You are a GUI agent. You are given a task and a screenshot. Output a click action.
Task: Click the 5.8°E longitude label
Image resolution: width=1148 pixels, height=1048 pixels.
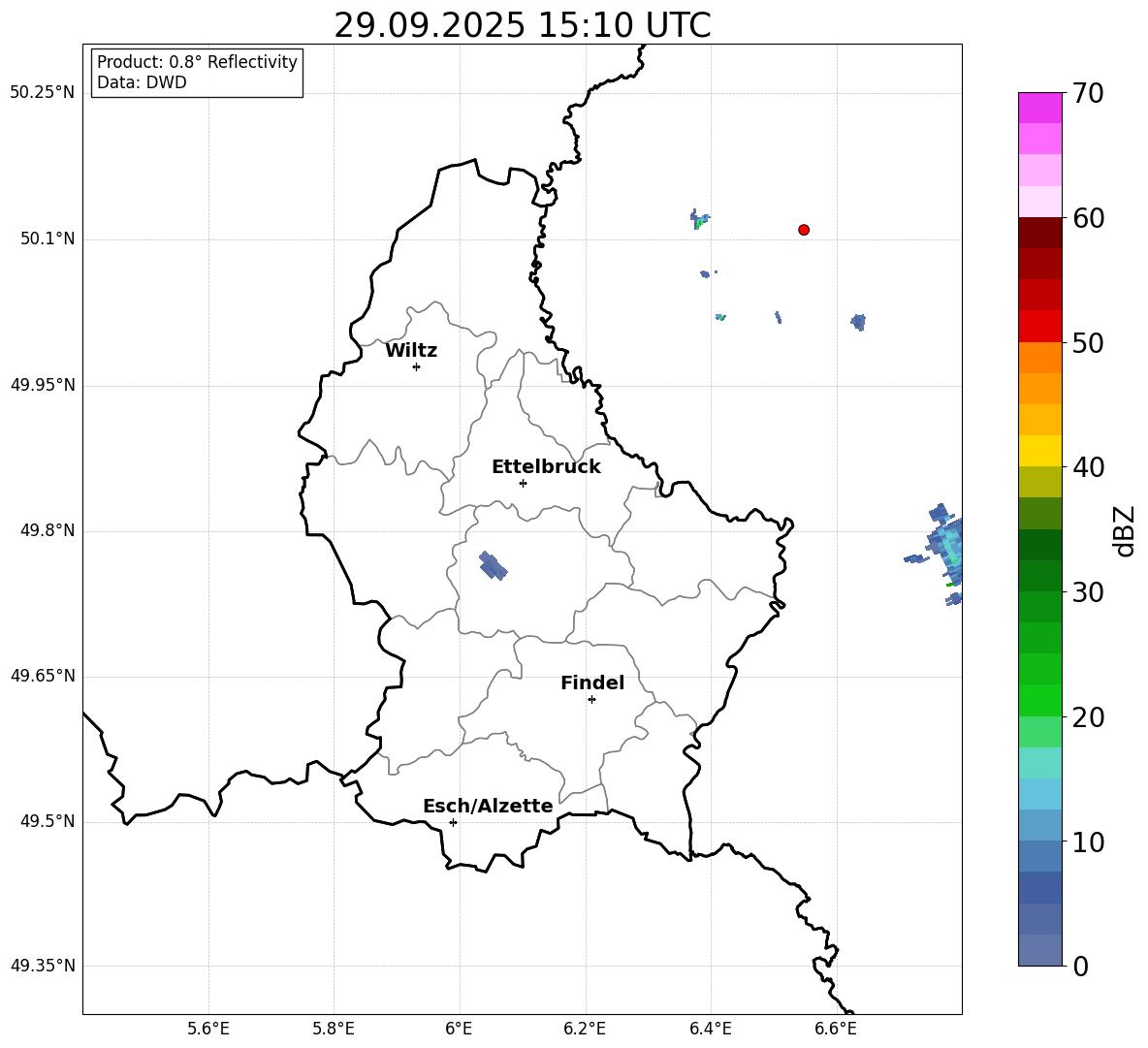point(334,1030)
